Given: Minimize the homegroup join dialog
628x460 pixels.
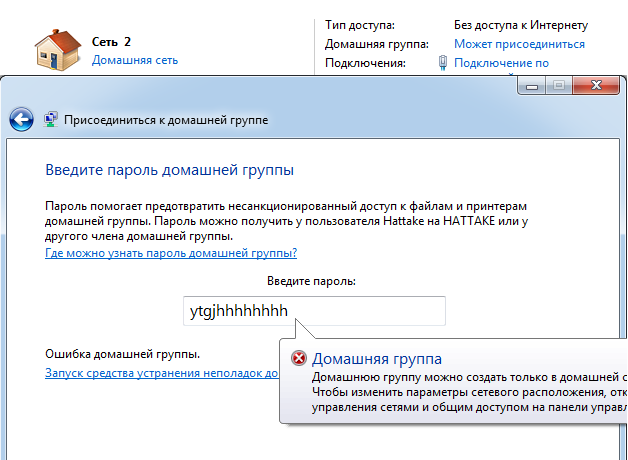Looking at the screenshot, I should tap(532, 86).
